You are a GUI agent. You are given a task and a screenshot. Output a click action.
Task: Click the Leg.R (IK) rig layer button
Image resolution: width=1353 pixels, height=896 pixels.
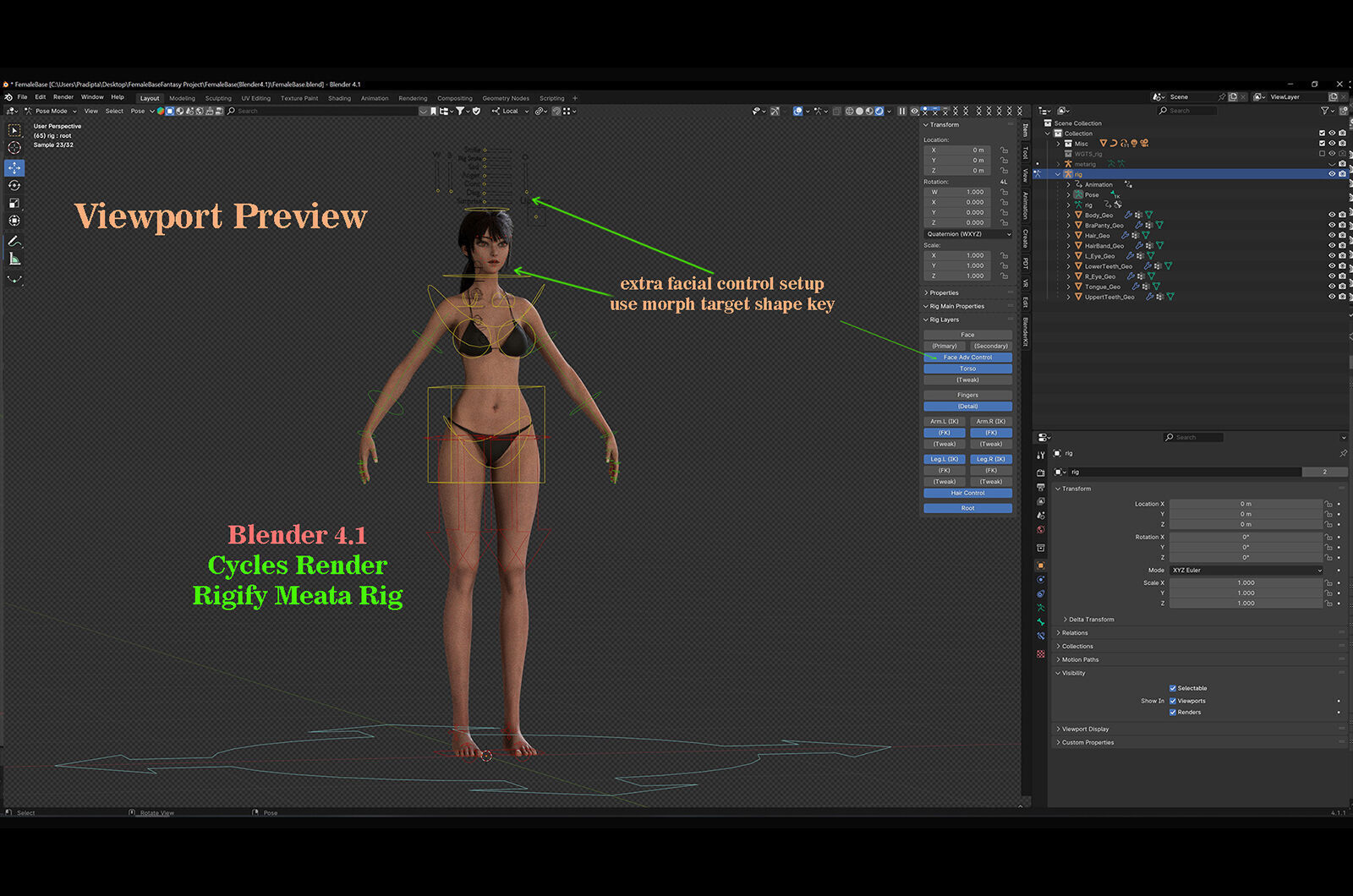[991, 460]
